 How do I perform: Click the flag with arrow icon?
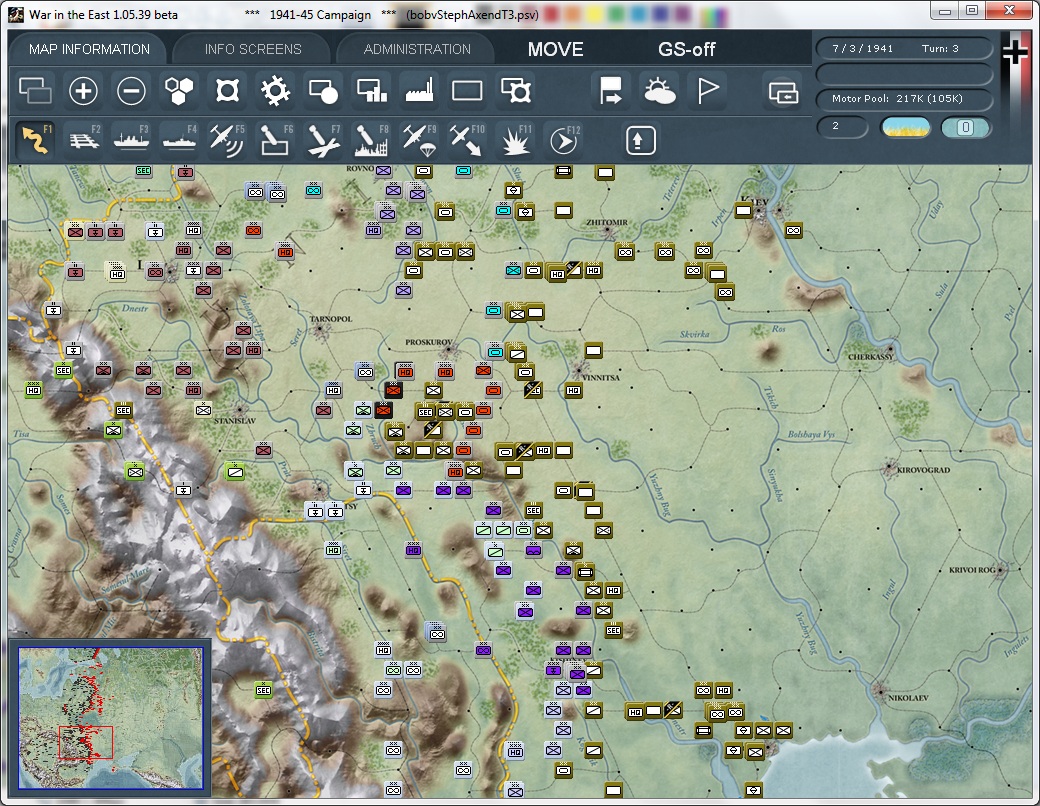pyautogui.click(x=610, y=90)
